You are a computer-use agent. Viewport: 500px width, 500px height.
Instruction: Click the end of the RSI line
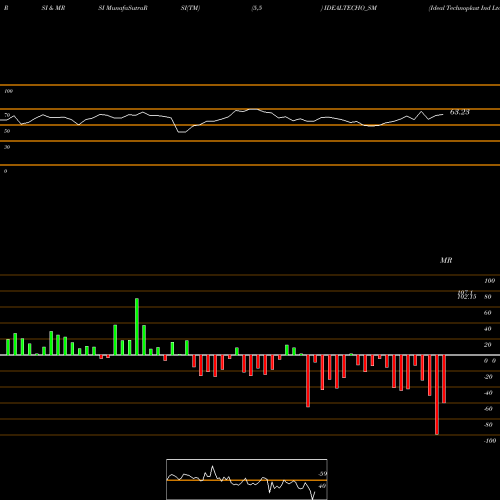[x=443, y=115]
